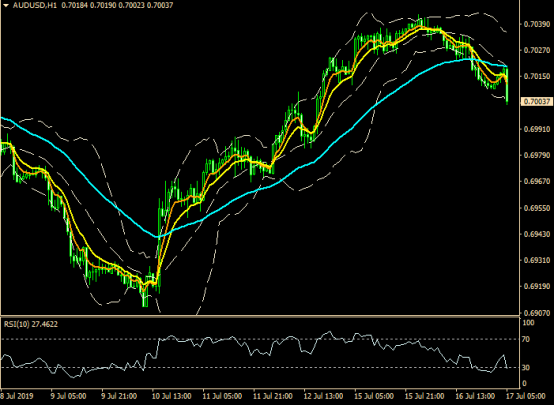Click the 8 Jul 2019 date label

(17, 396)
